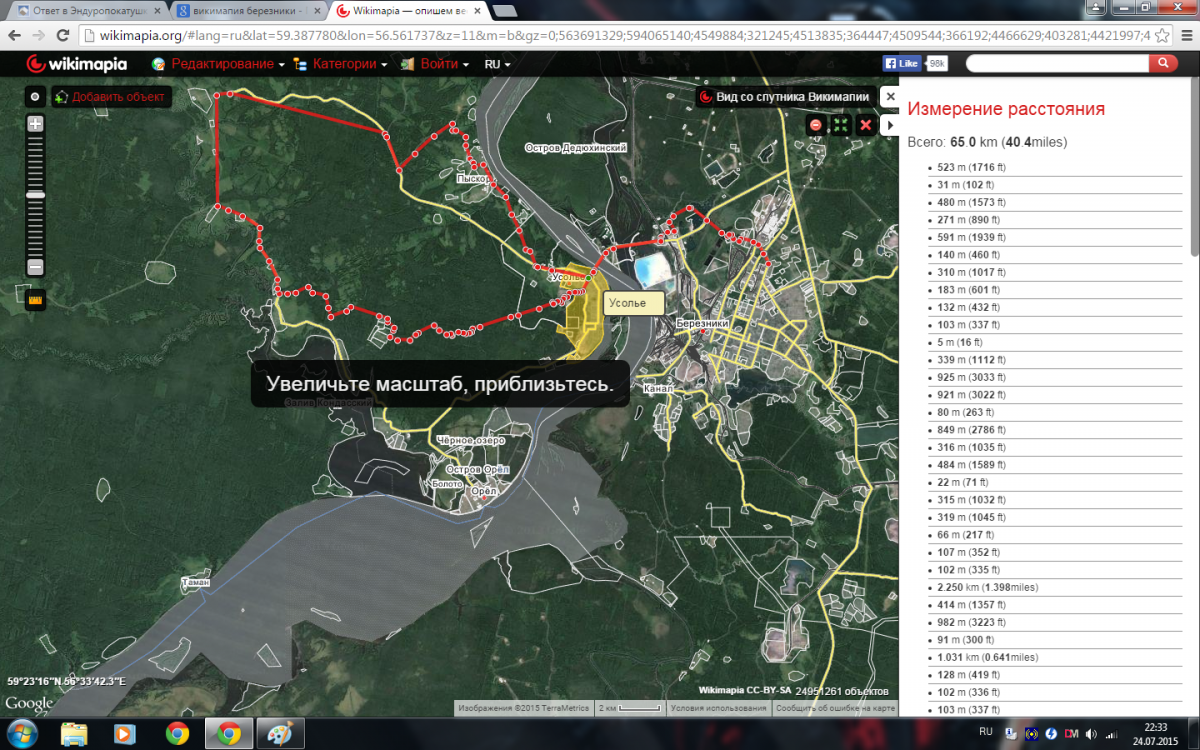Click the my-location circle button
Image resolution: width=1200 pixels, height=750 pixels.
pos(35,97)
